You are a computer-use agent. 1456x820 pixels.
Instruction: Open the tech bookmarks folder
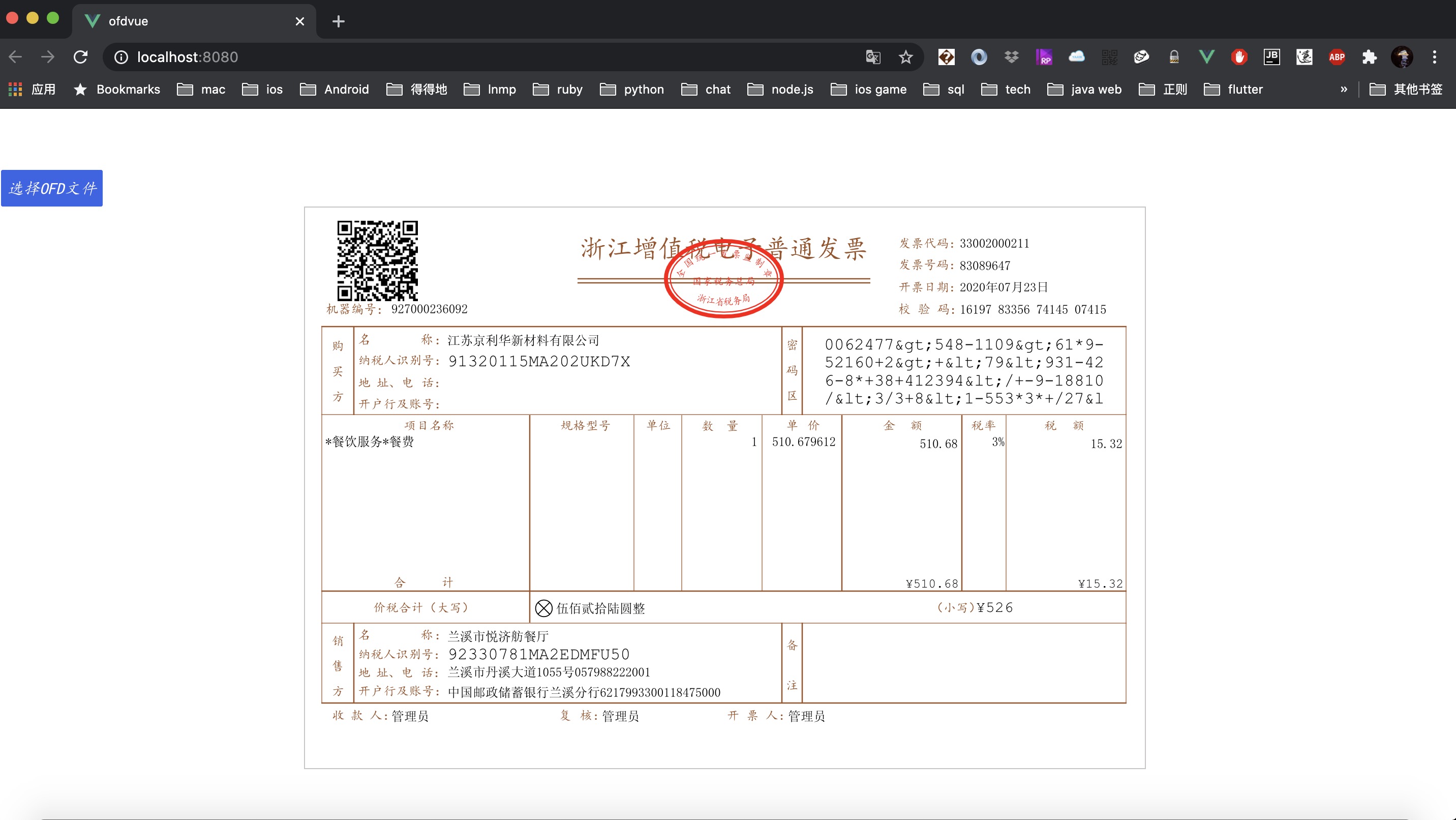pyautogui.click(x=1006, y=90)
